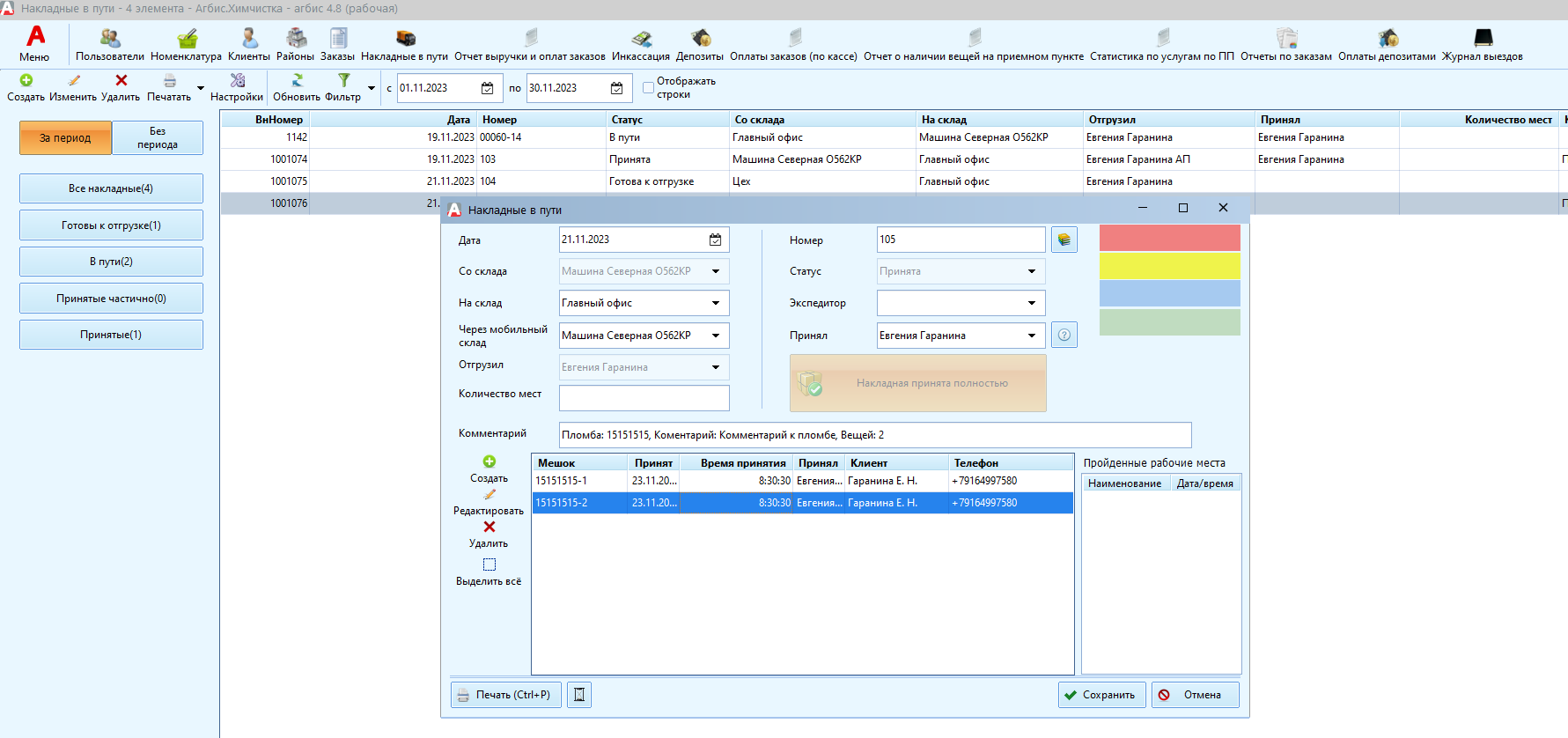Show Принятые частично(0) list
Screen dimensions: 1568x738
pyautogui.click(x=111, y=299)
